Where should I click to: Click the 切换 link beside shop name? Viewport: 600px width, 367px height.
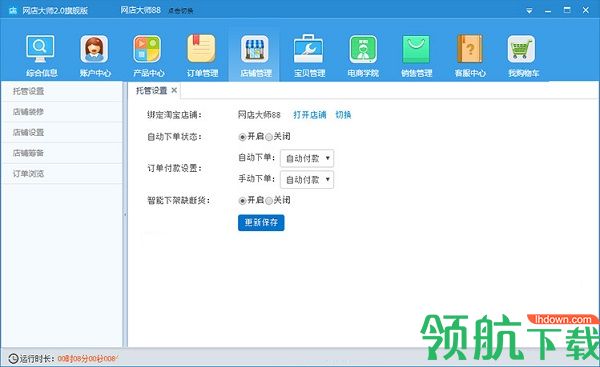(343, 115)
